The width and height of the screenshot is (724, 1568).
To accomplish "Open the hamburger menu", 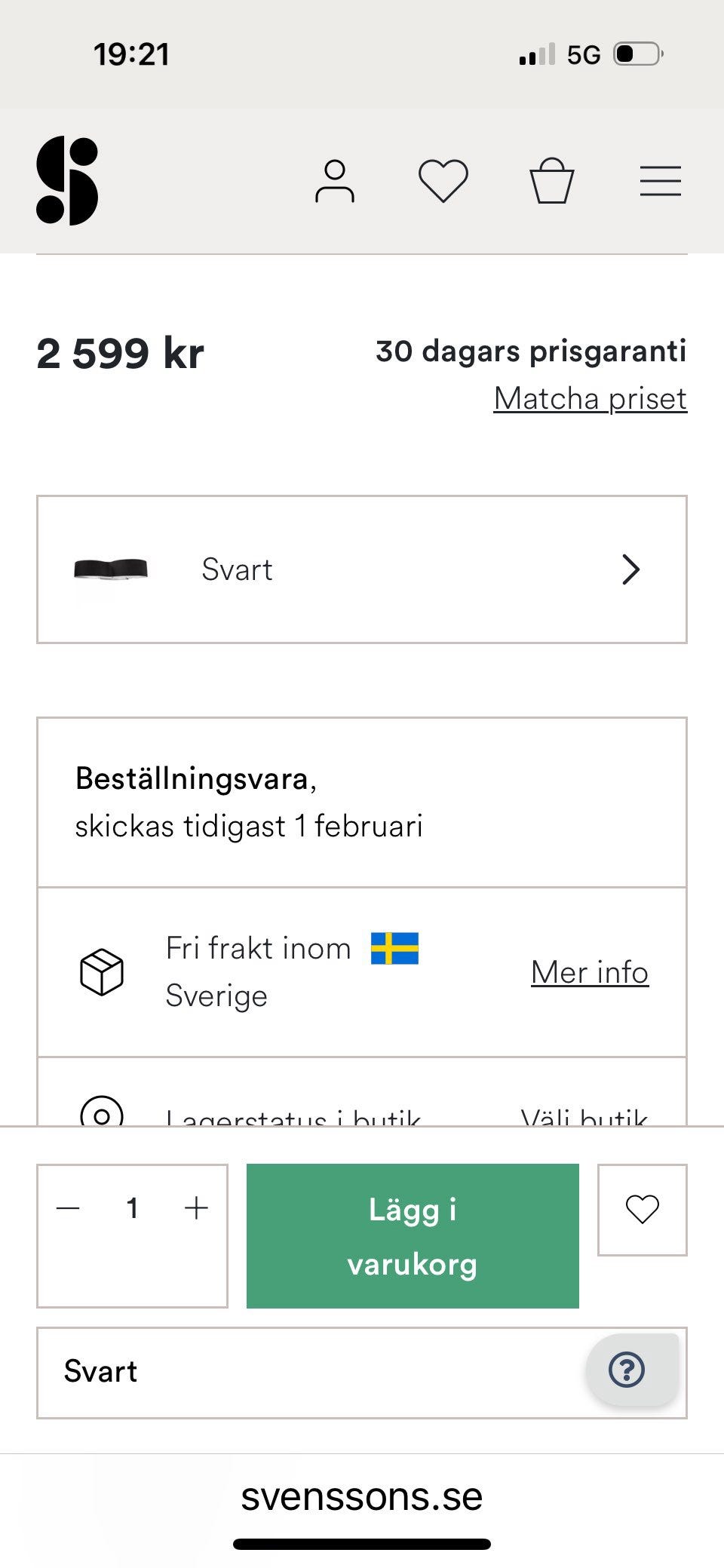I will click(660, 182).
